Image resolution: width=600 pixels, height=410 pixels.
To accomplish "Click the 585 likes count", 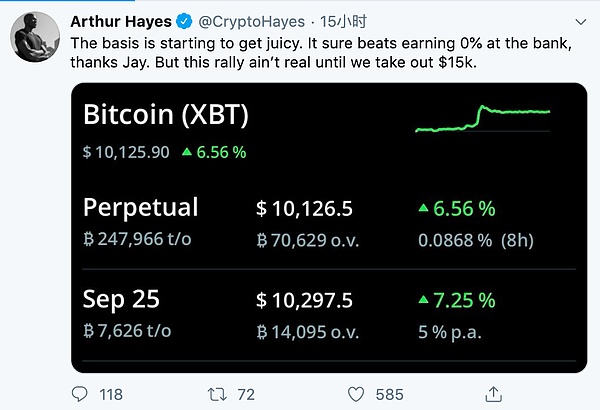I will click(387, 393).
